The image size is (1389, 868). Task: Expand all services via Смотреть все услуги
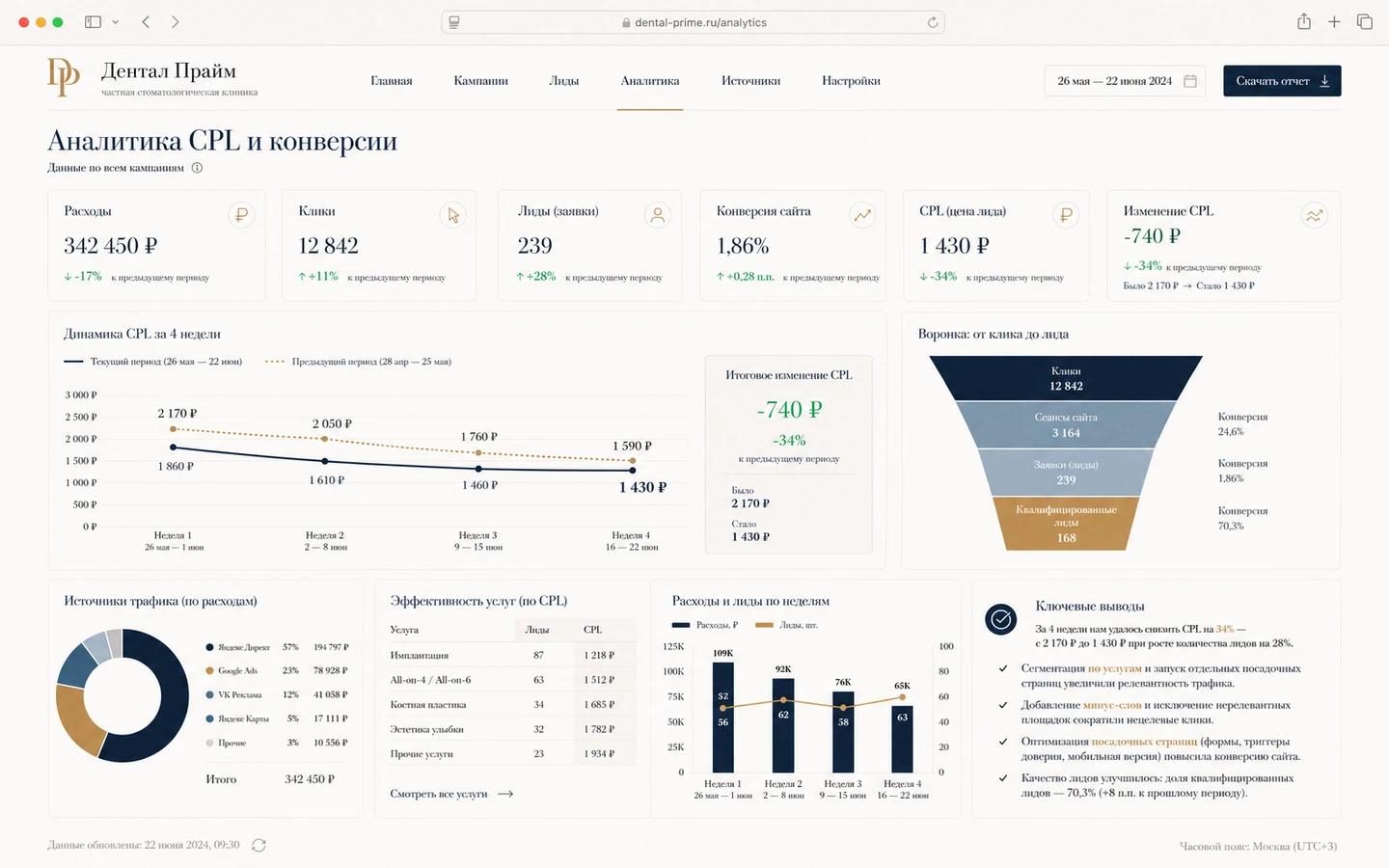451,794
